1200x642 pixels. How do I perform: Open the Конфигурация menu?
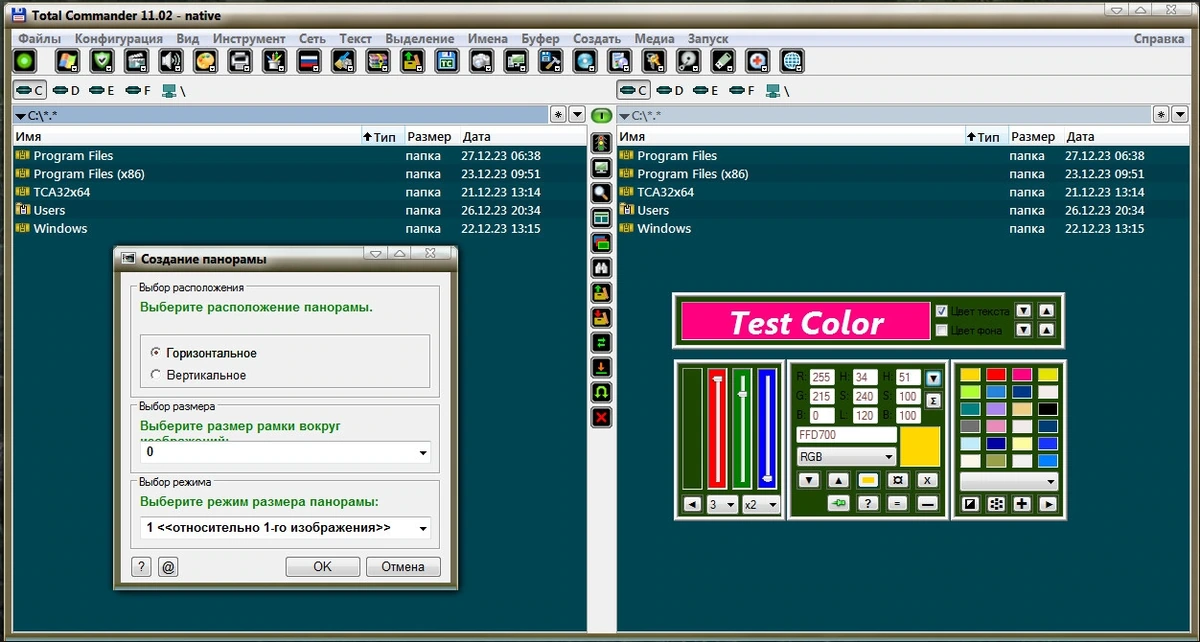[x=118, y=39]
